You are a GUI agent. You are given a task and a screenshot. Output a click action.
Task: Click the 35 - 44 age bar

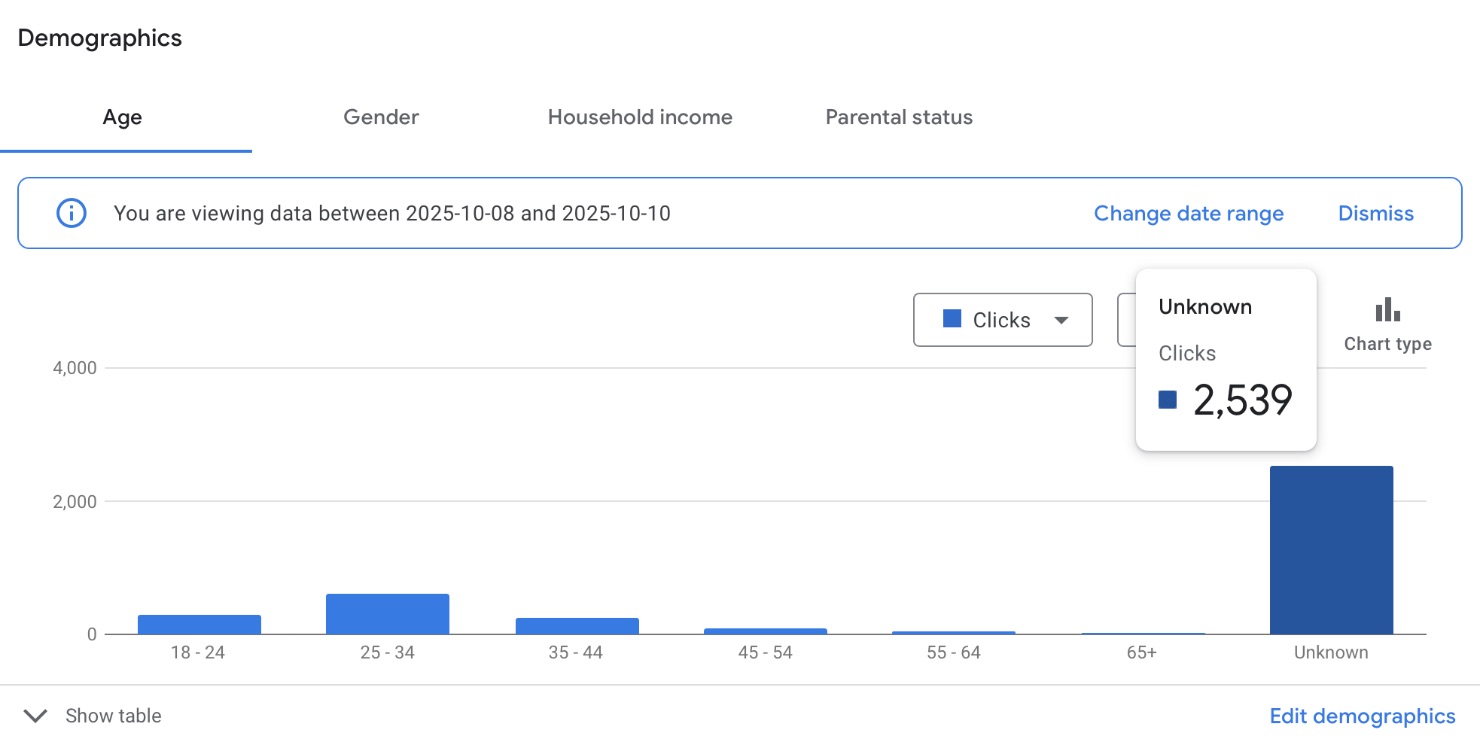pos(577,626)
